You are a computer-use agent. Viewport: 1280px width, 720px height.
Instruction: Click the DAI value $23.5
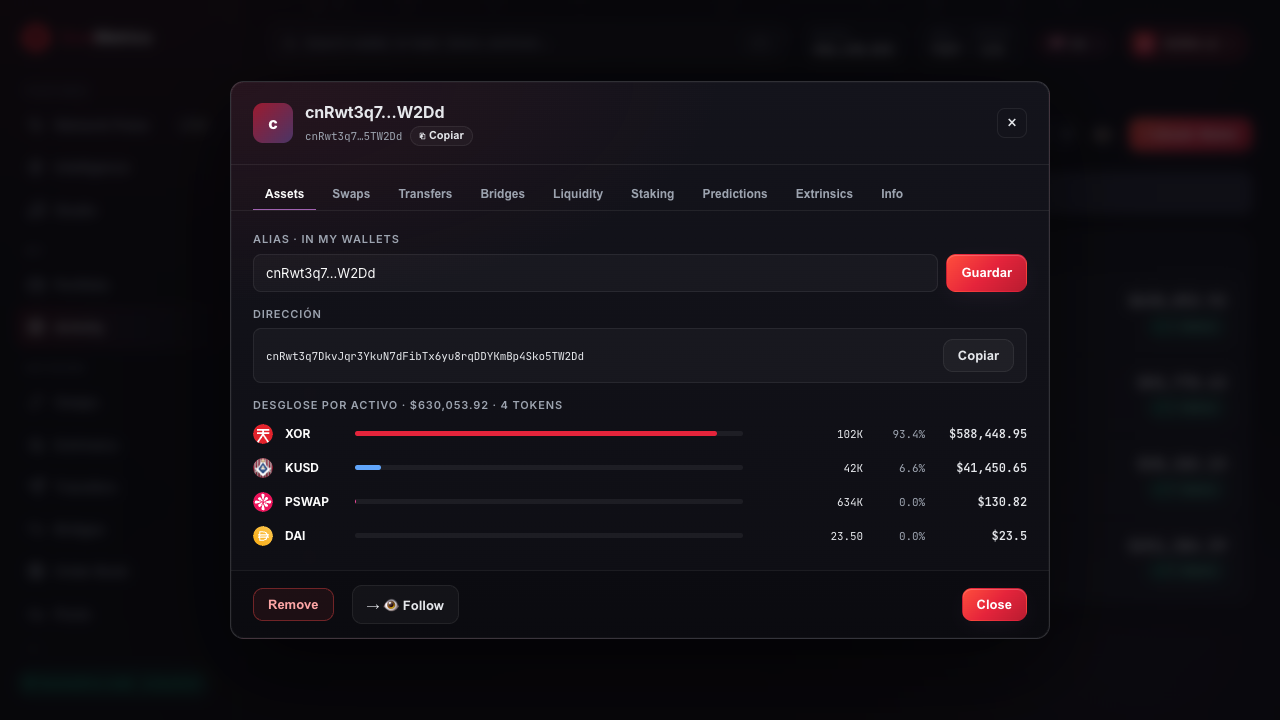(x=1009, y=536)
